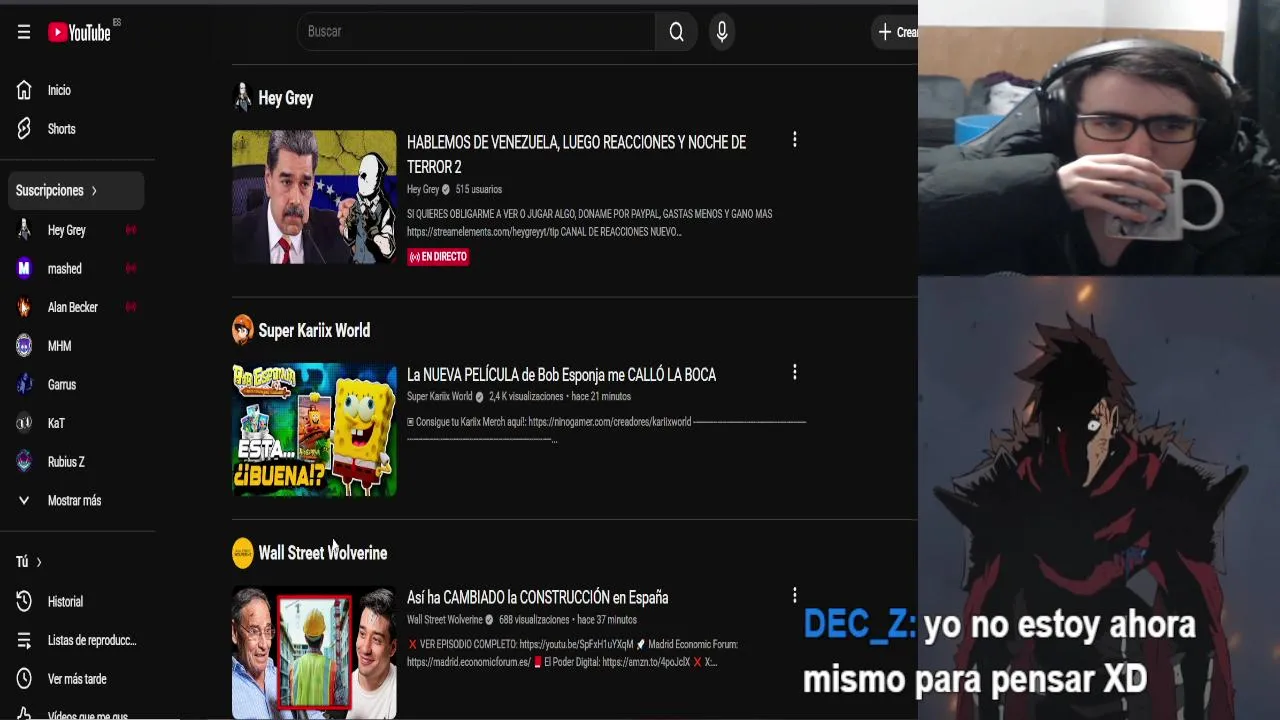
Task: Open Hey Grey channel header
Action: point(286,98)
